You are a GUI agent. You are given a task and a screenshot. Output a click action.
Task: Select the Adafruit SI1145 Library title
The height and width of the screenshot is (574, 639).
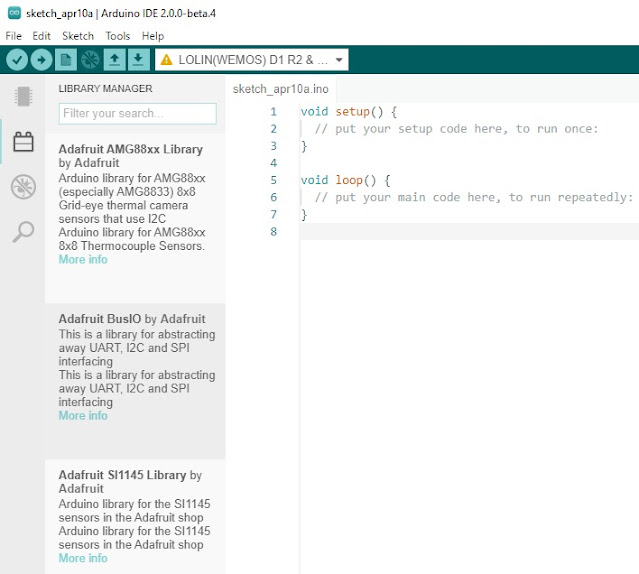coord(122,475)
